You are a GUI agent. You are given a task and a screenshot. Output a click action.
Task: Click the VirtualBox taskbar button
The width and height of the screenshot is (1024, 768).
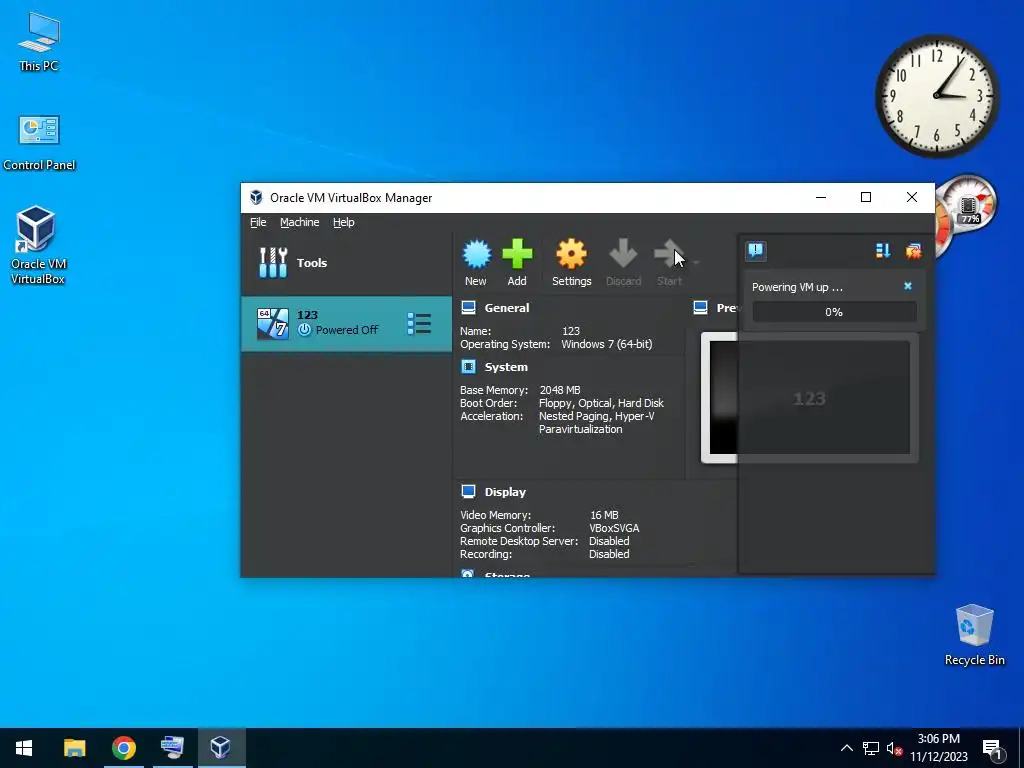[221, 748]
